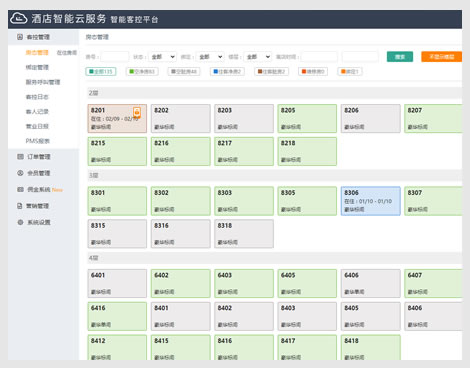Click the 会员管理 sidebar icon

20,173
